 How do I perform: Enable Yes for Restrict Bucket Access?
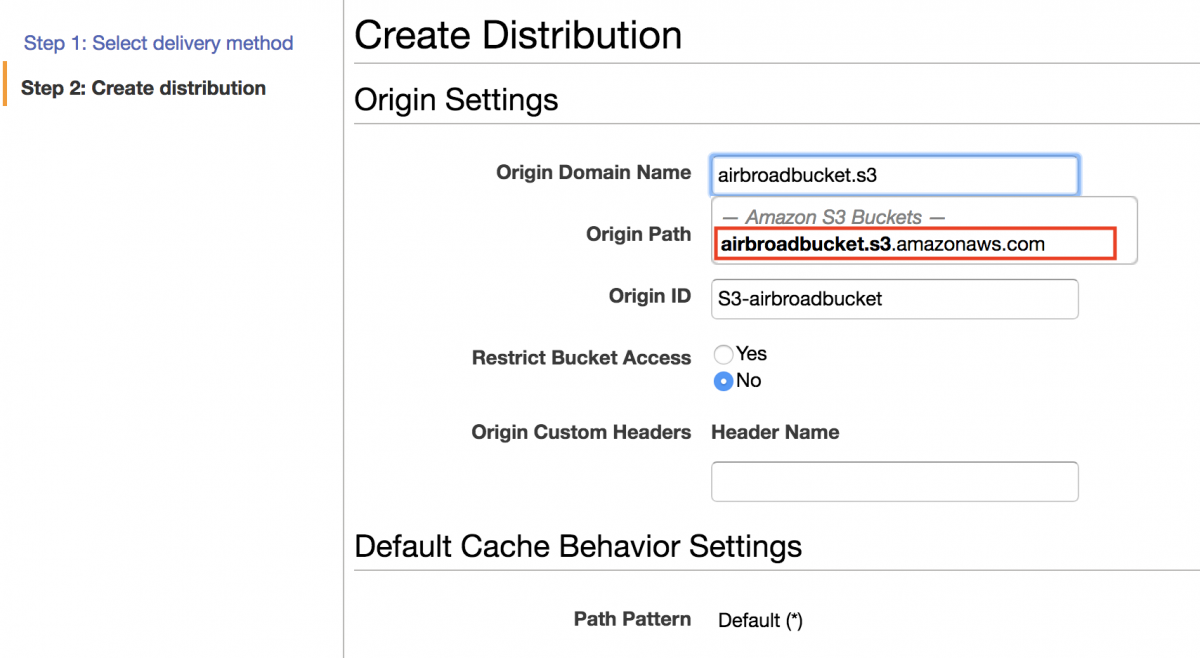[723, 353]
